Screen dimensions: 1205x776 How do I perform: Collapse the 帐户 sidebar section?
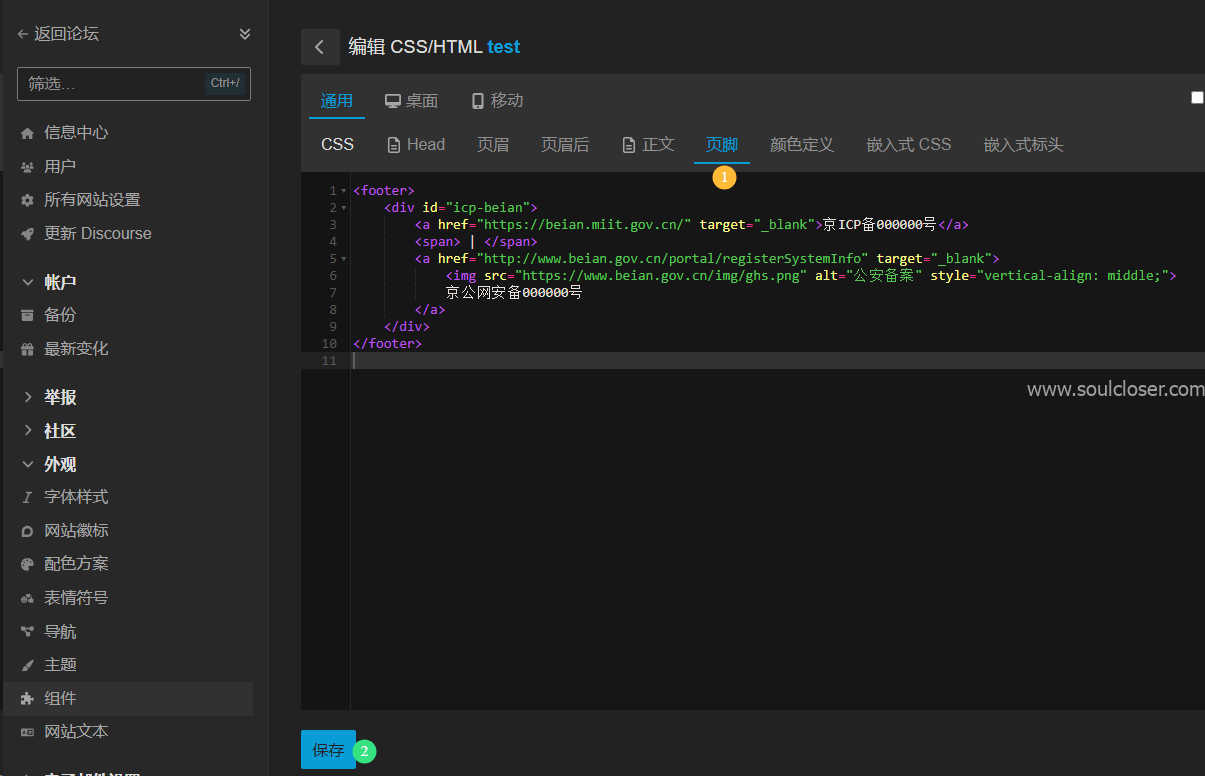pyautogui.click(x=28, y=283)
